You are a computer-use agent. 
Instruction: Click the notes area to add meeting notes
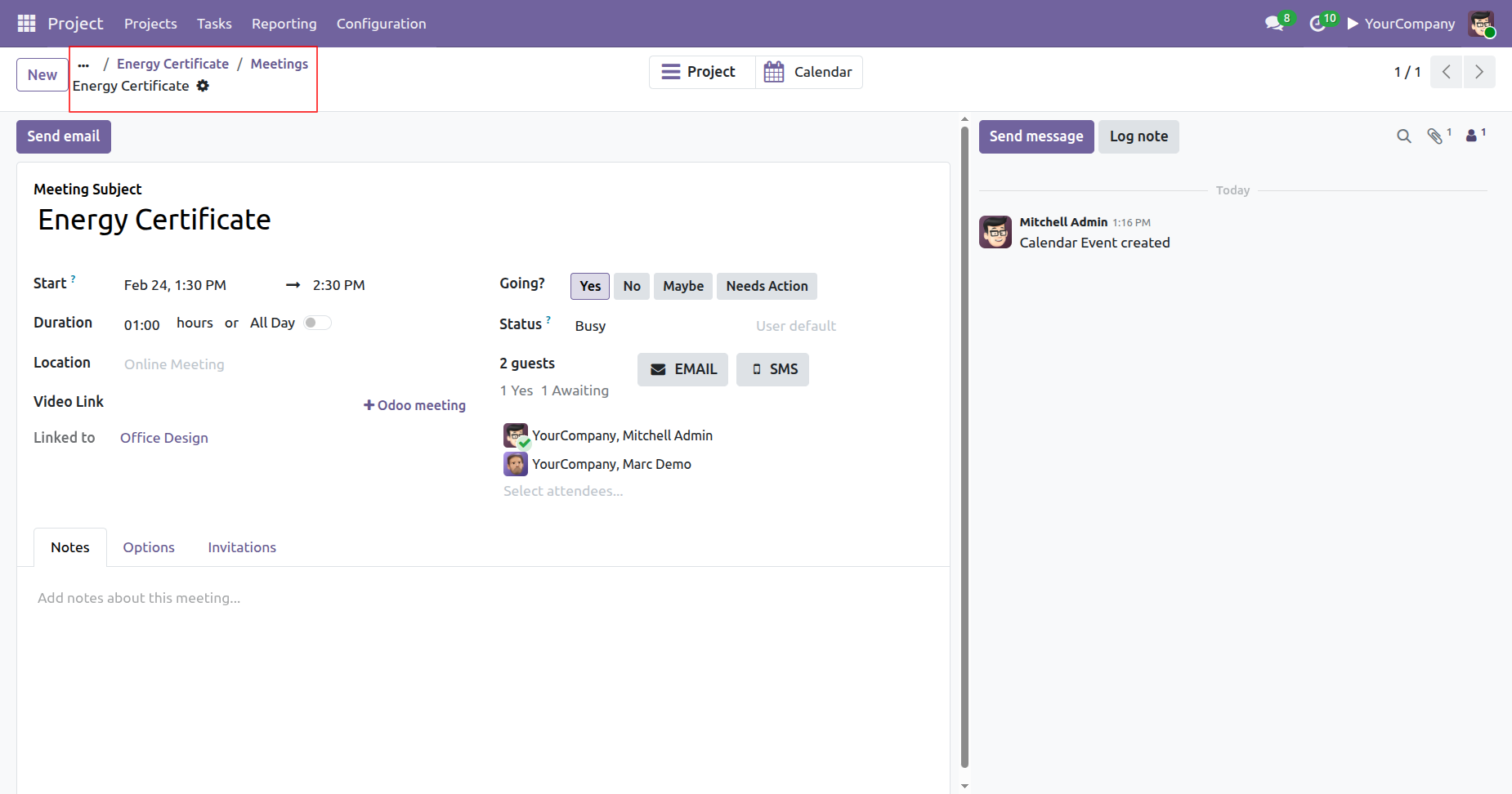(483, 598)
